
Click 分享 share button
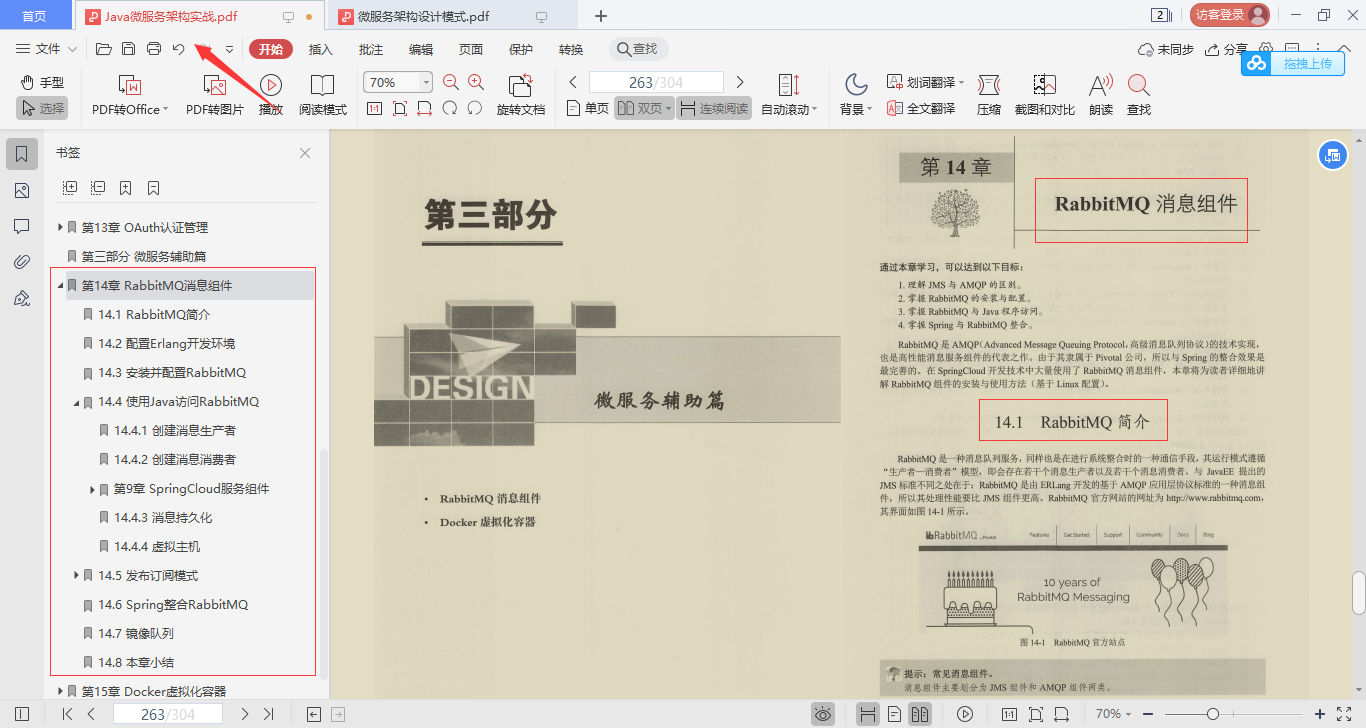(x=1226, y=49)
